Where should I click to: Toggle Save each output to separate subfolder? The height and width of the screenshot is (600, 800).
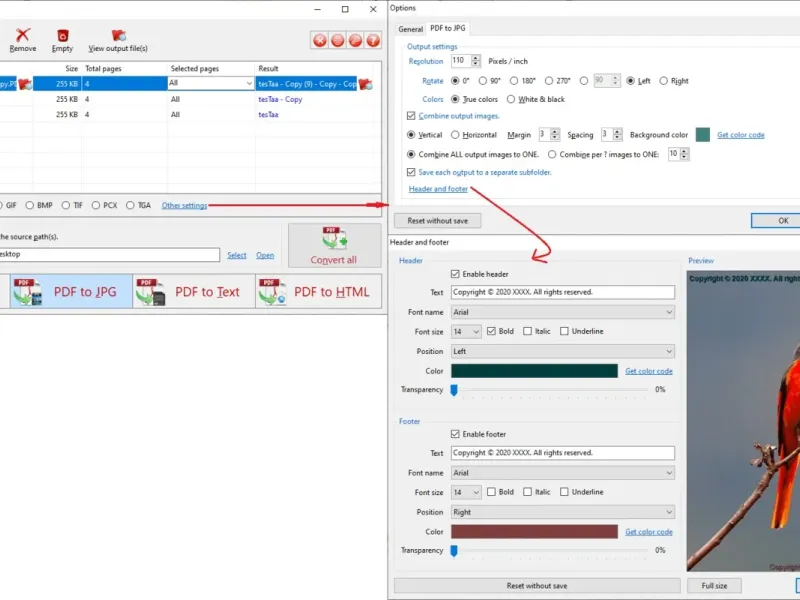[x=411, y=172]
